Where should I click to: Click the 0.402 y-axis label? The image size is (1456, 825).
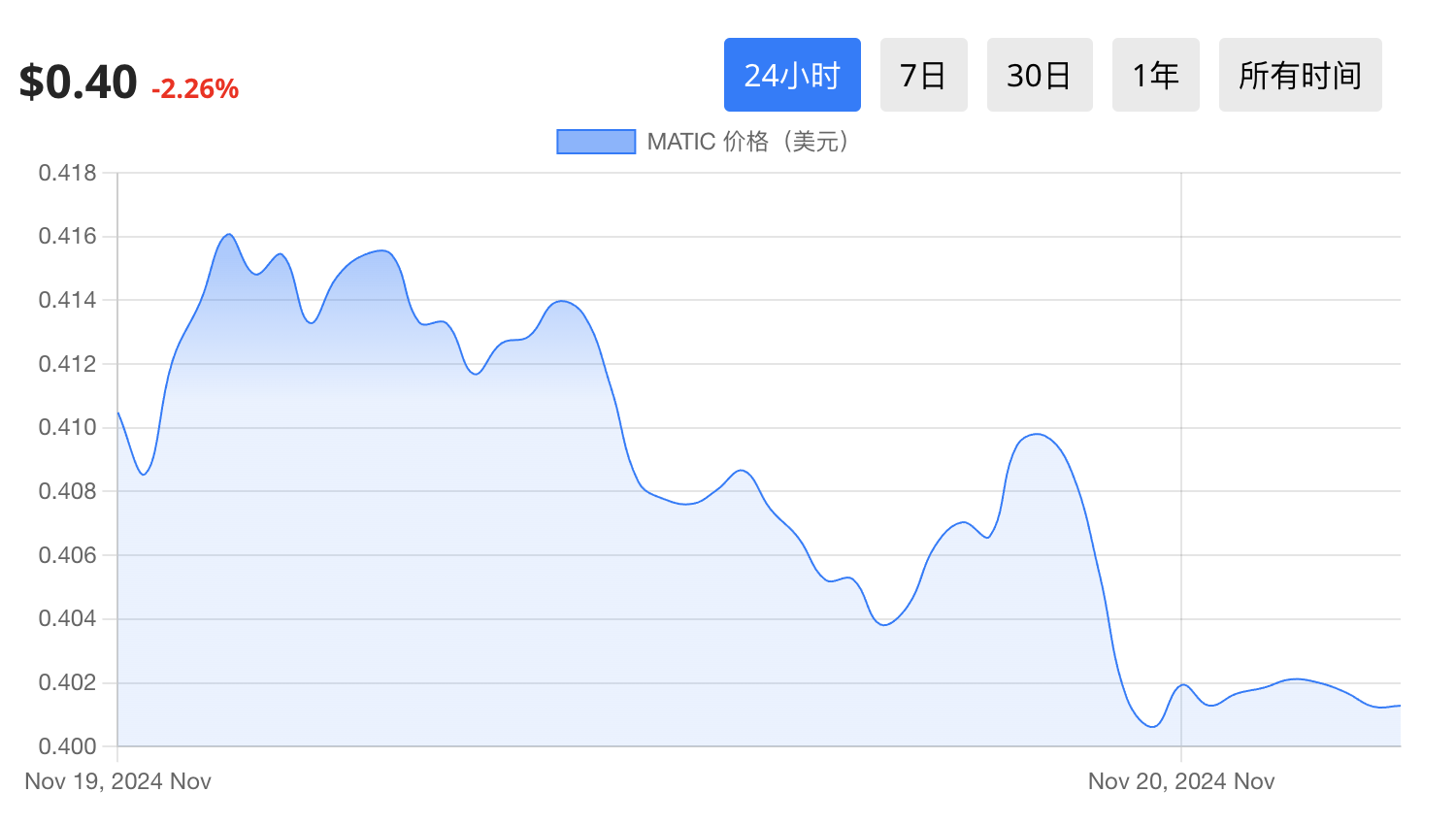[x=68, y=682]
